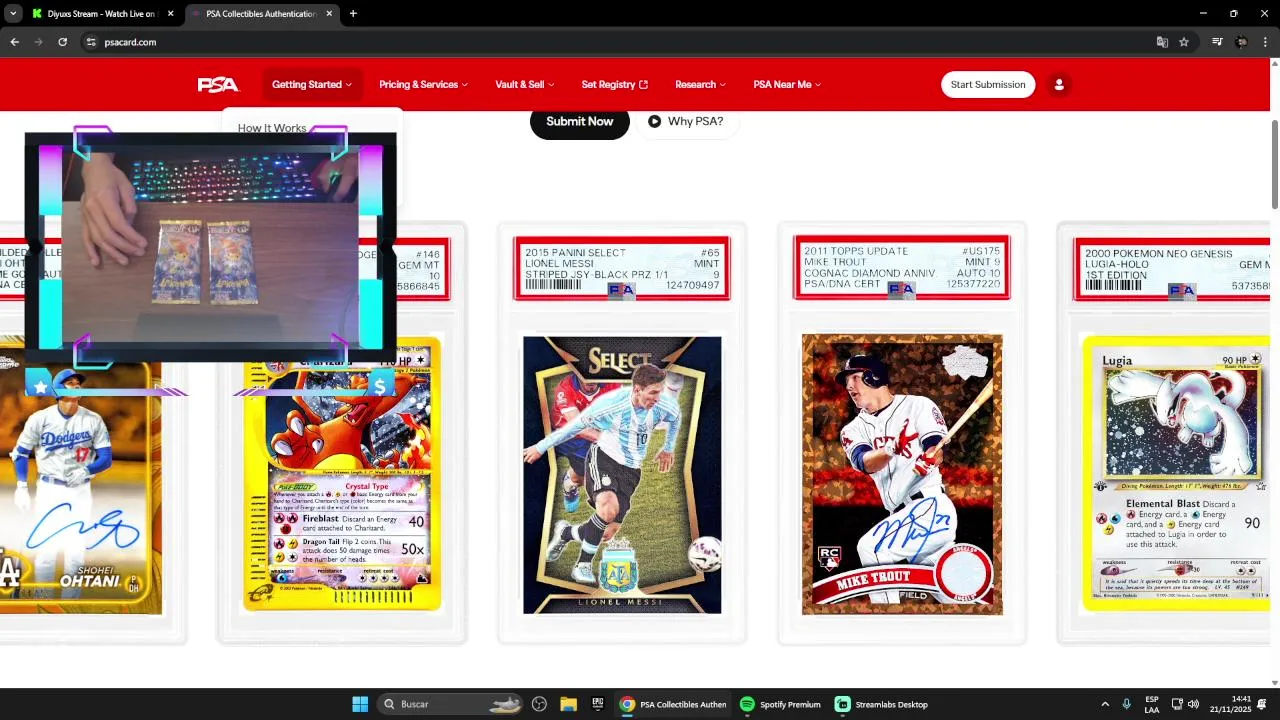Open Spotify Premium in the taskbar
The width and height of the screenshot is (1280, 720).
point(781,704)
